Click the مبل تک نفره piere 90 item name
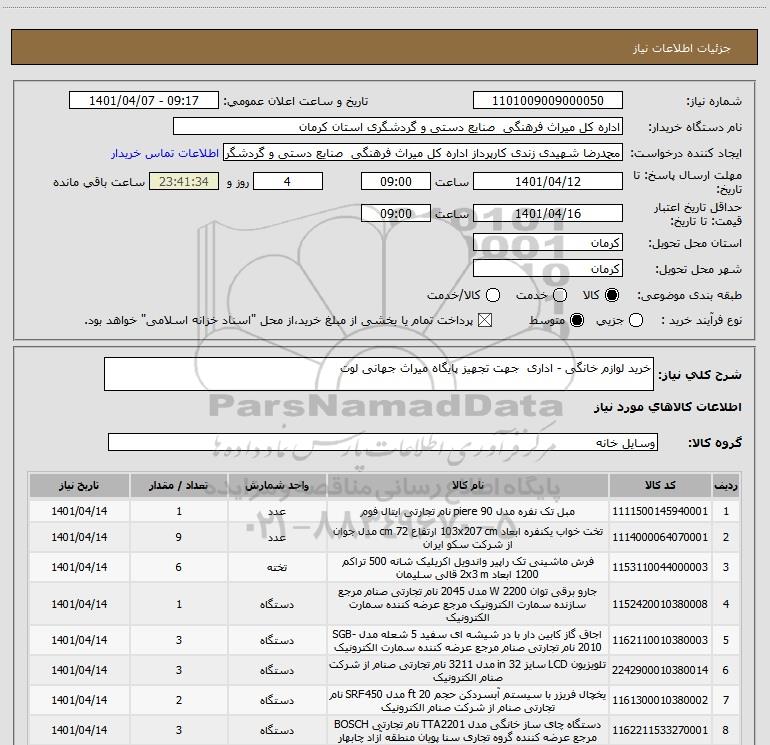The height and width of the screenshot is (745, 770). [468, 511]
